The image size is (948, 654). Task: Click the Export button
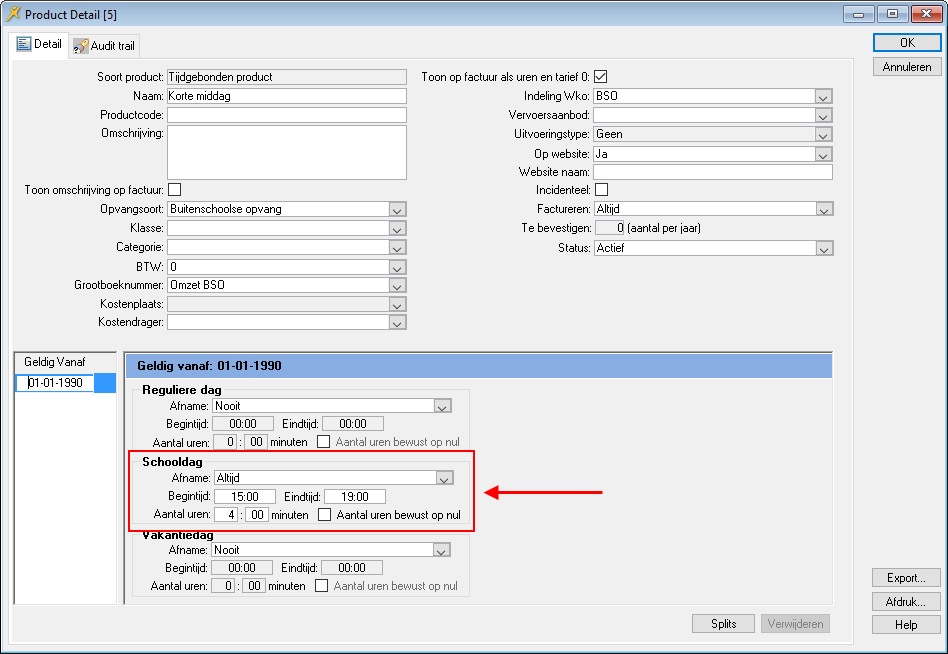[x=906, y=578]
